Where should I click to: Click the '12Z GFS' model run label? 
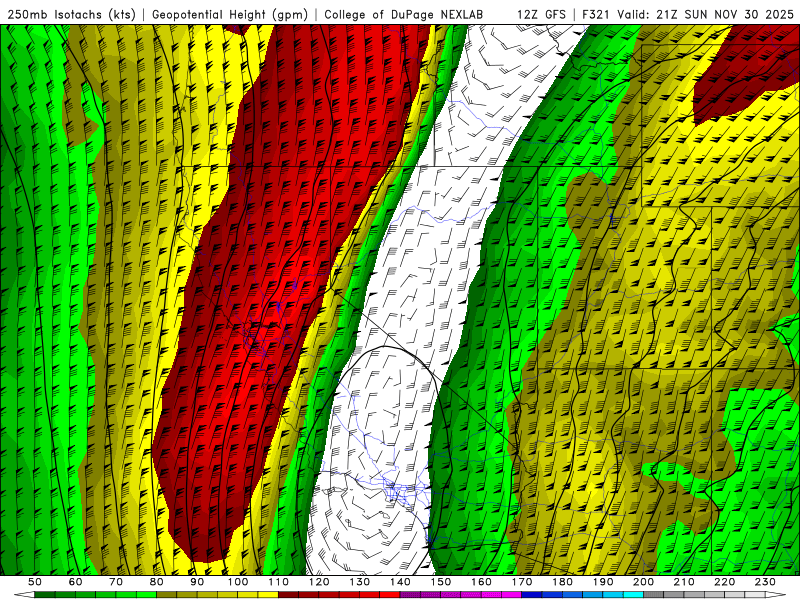click(541, 15)
